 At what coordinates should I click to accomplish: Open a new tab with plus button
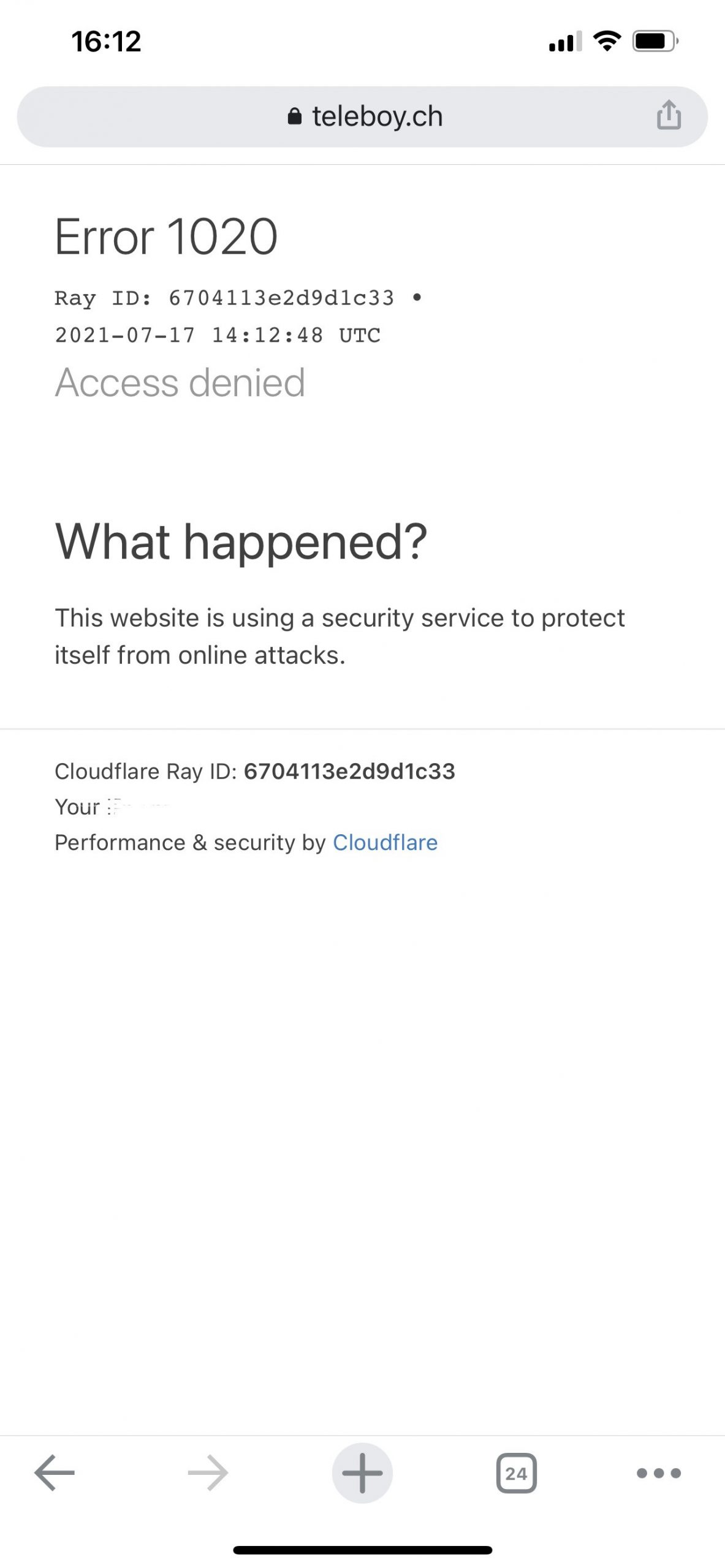click(362, 1472)
